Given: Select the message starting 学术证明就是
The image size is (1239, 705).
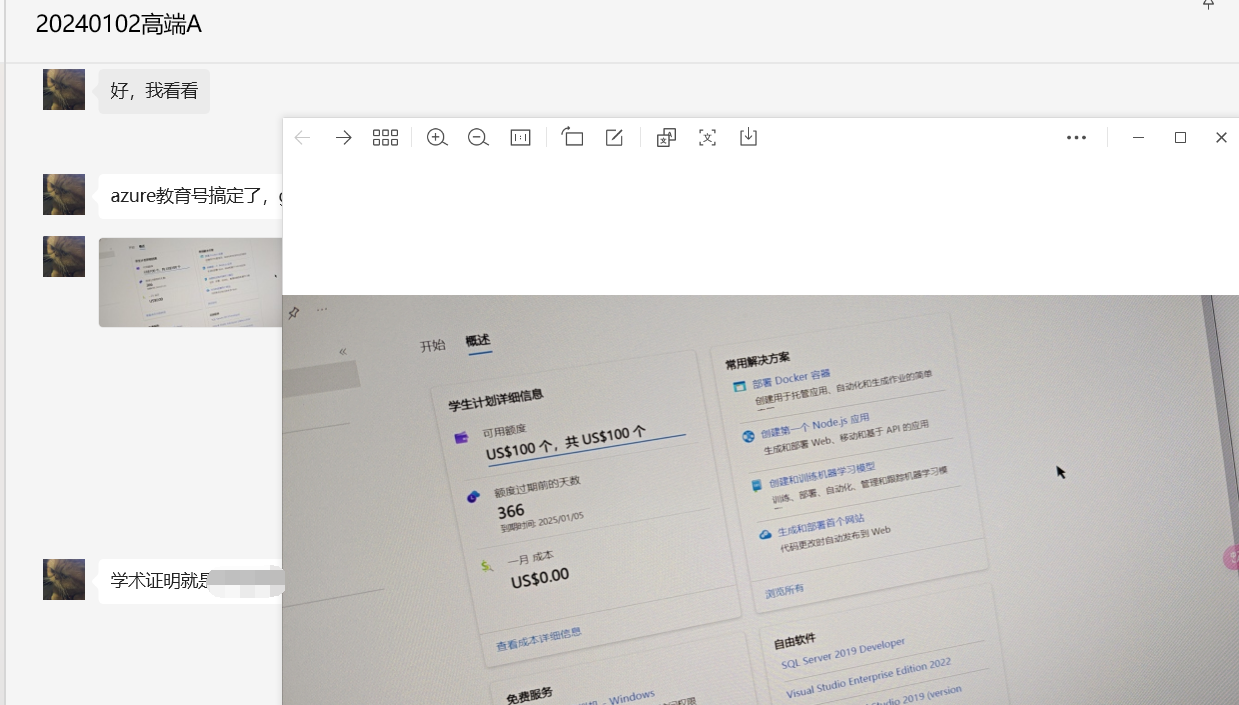Looking at the screenshot, I should (191, 581).
